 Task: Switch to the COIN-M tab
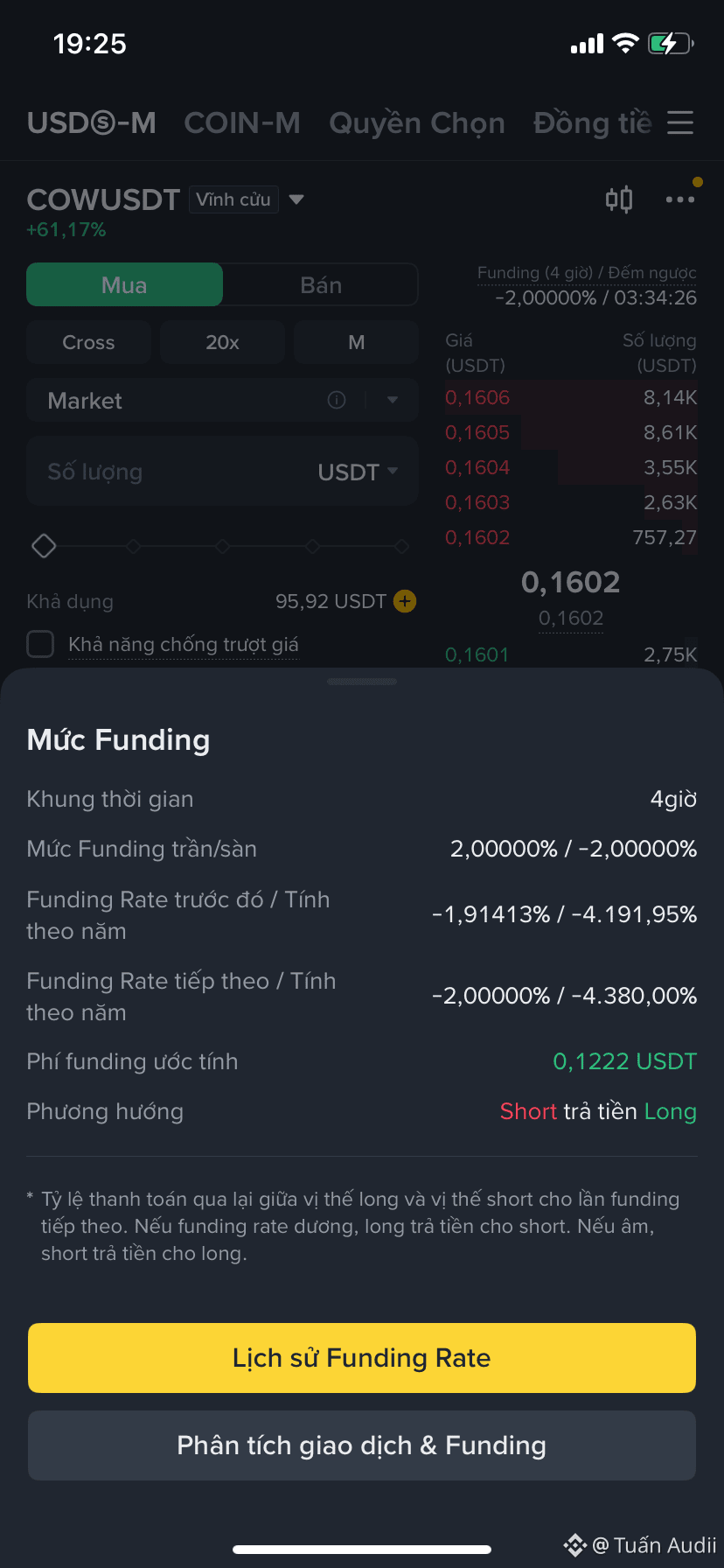(242, 122)
